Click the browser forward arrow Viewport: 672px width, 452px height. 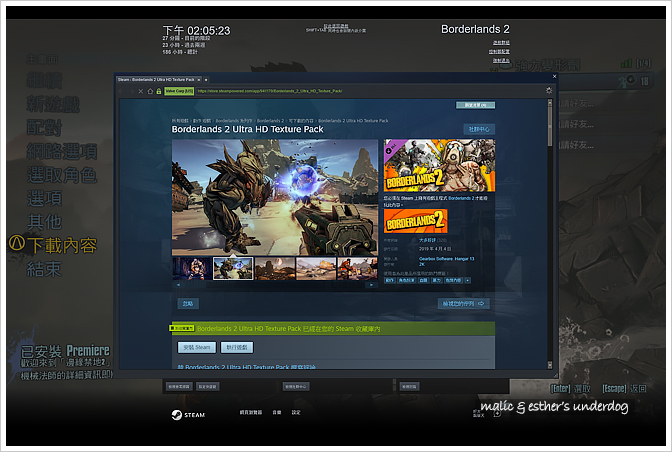(x=131, y=91)
